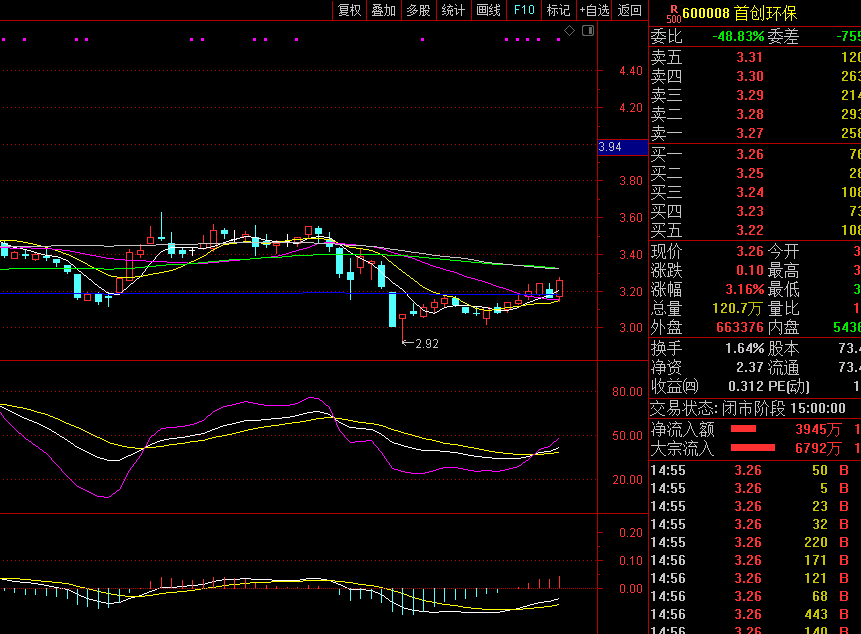This screenshot has width=861, height=634.
Task: Click the 80.00 indicator axis label
Action: pos(627,392)
